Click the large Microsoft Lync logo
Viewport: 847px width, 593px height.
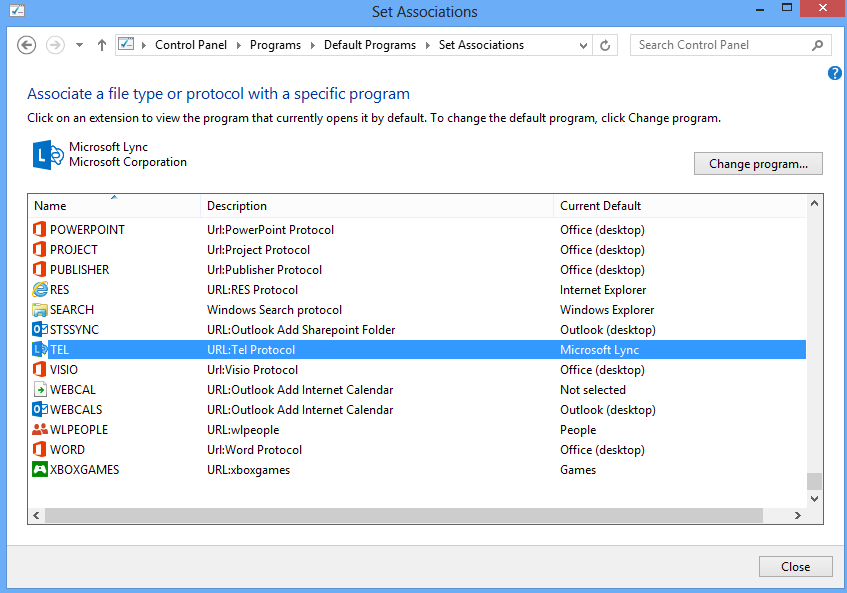tap(48, 155)
